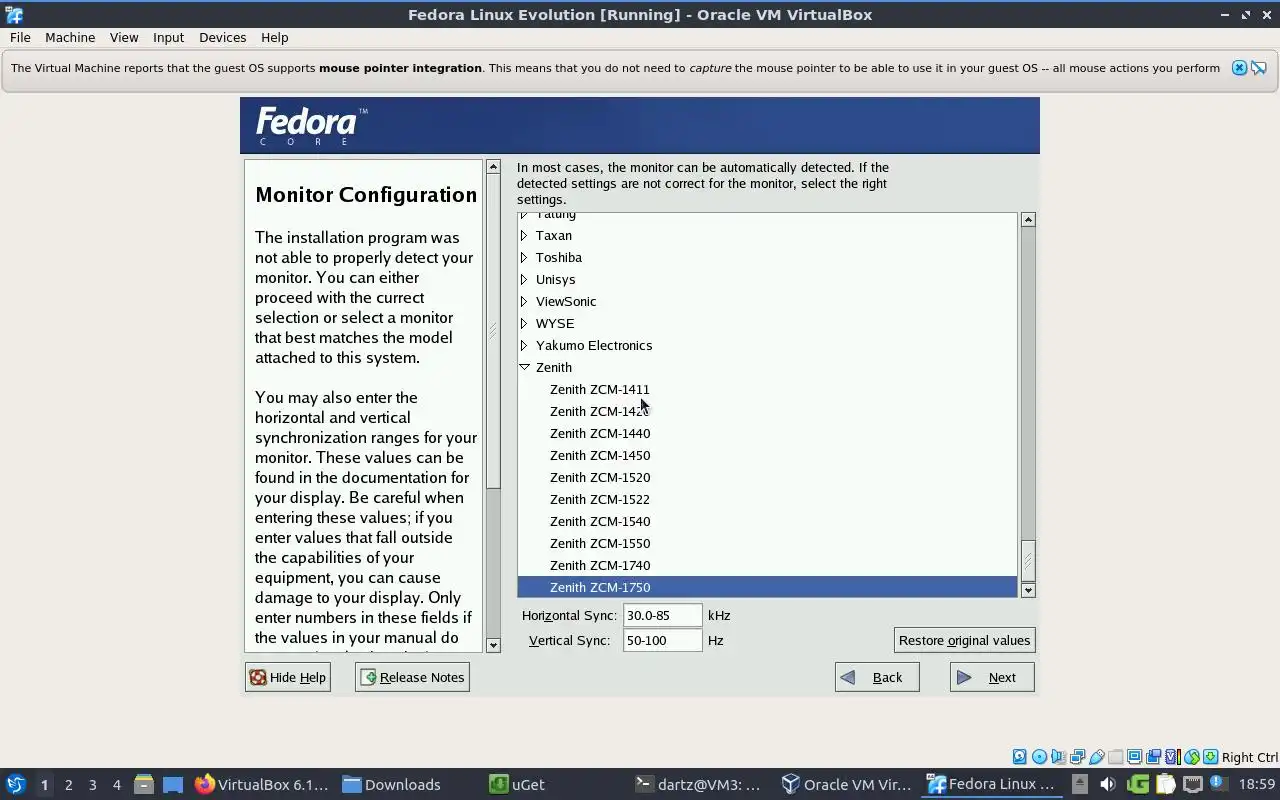Click the network connection tray icon

pos(1192,784)
